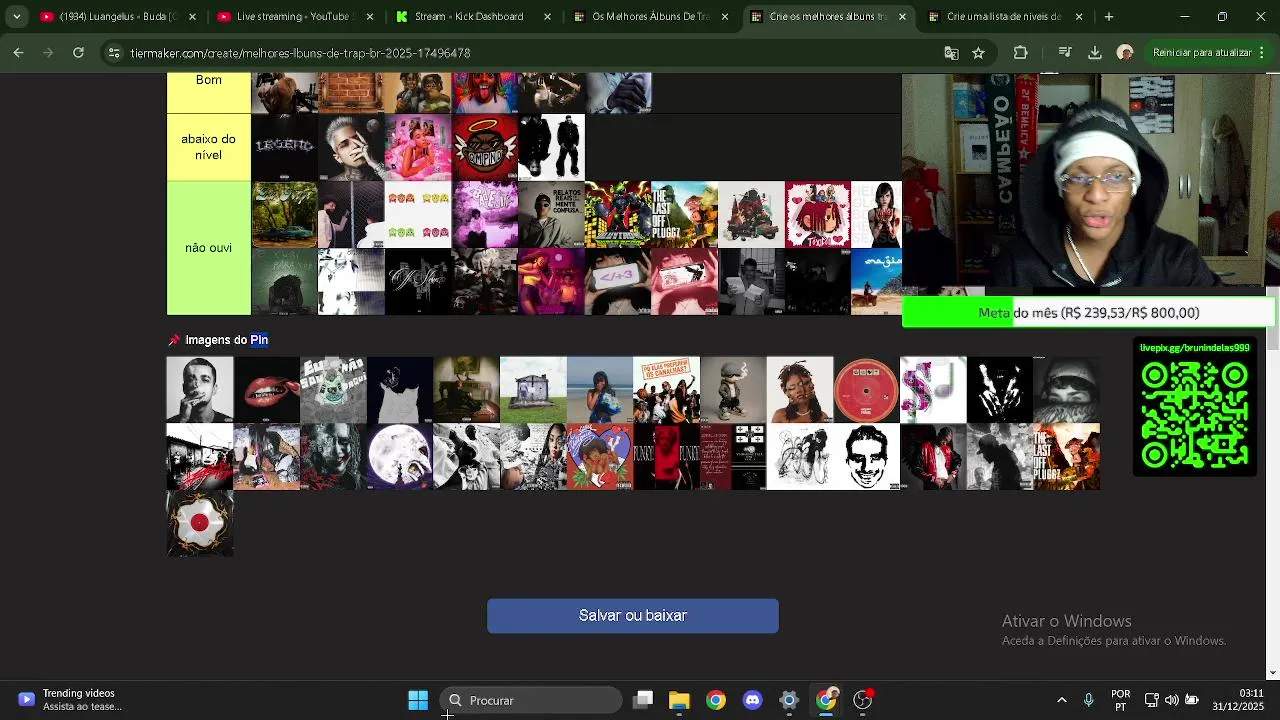Click the microphone tray icon

coord(1089,700)
